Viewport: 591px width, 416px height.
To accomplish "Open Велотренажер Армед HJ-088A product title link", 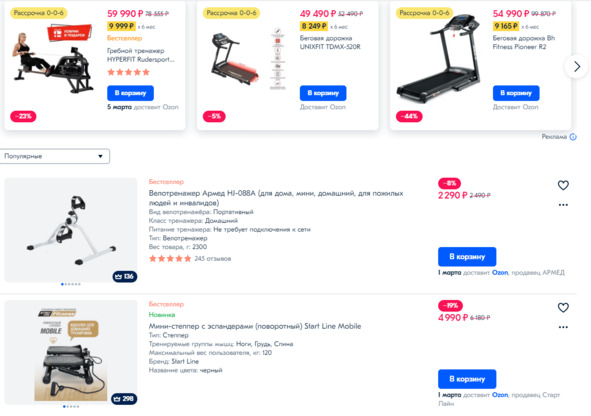I will click(x=276, y=198).
